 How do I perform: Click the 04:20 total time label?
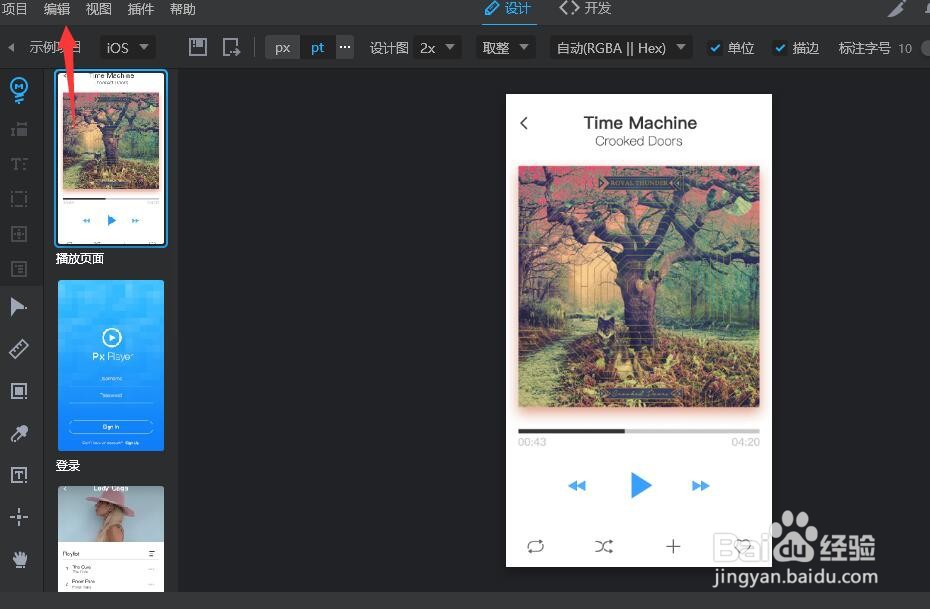tap(746, 442)
